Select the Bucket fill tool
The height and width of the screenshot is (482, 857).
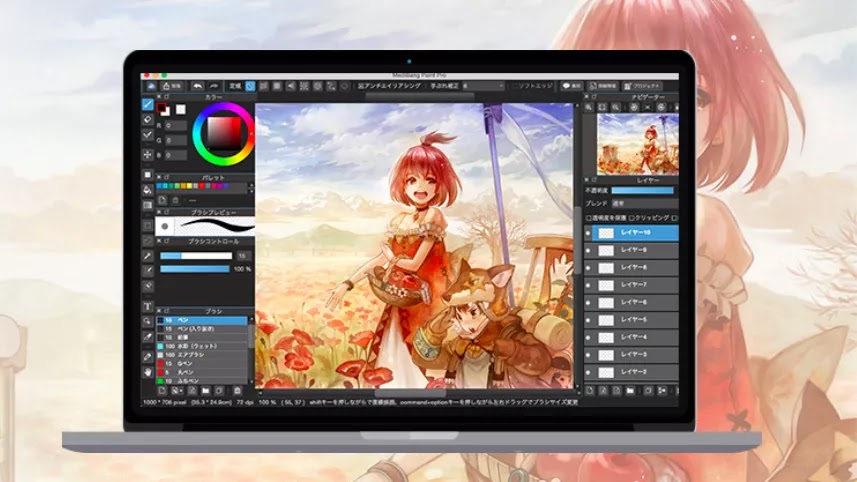pyautogui.click(x=148, y=190)
